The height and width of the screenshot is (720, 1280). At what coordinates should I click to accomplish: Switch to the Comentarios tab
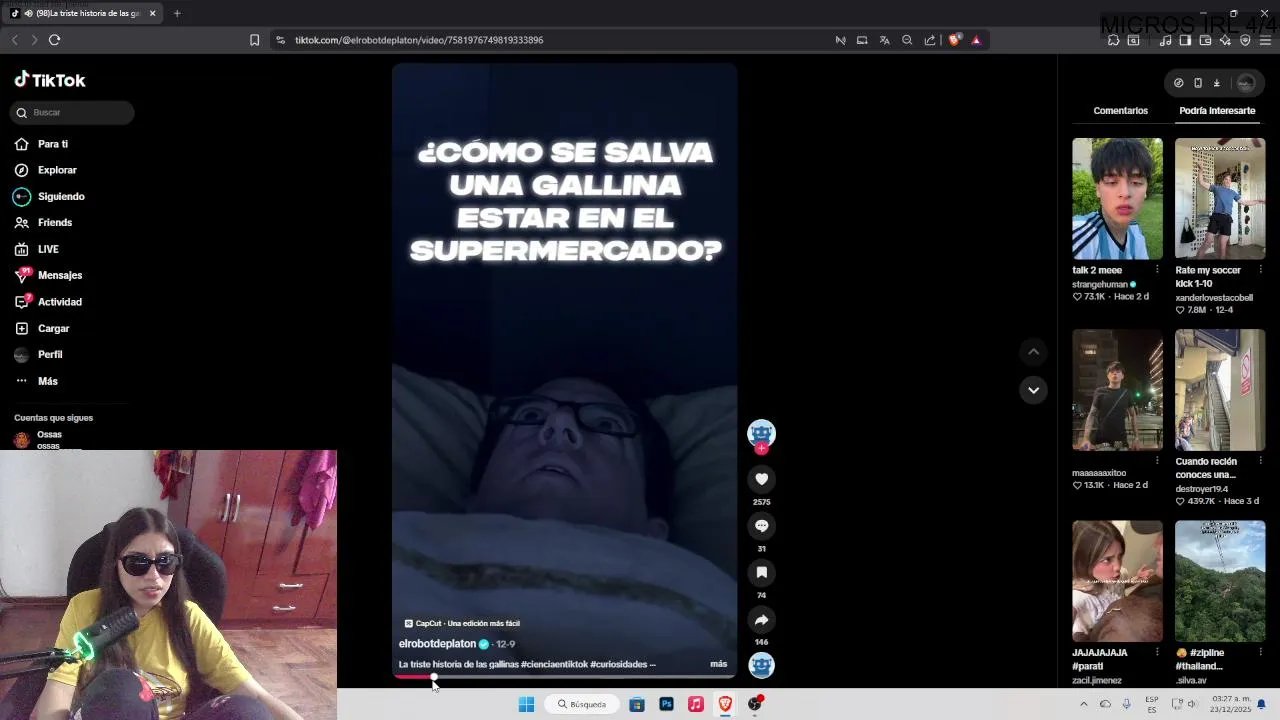tap(1120, 111)
